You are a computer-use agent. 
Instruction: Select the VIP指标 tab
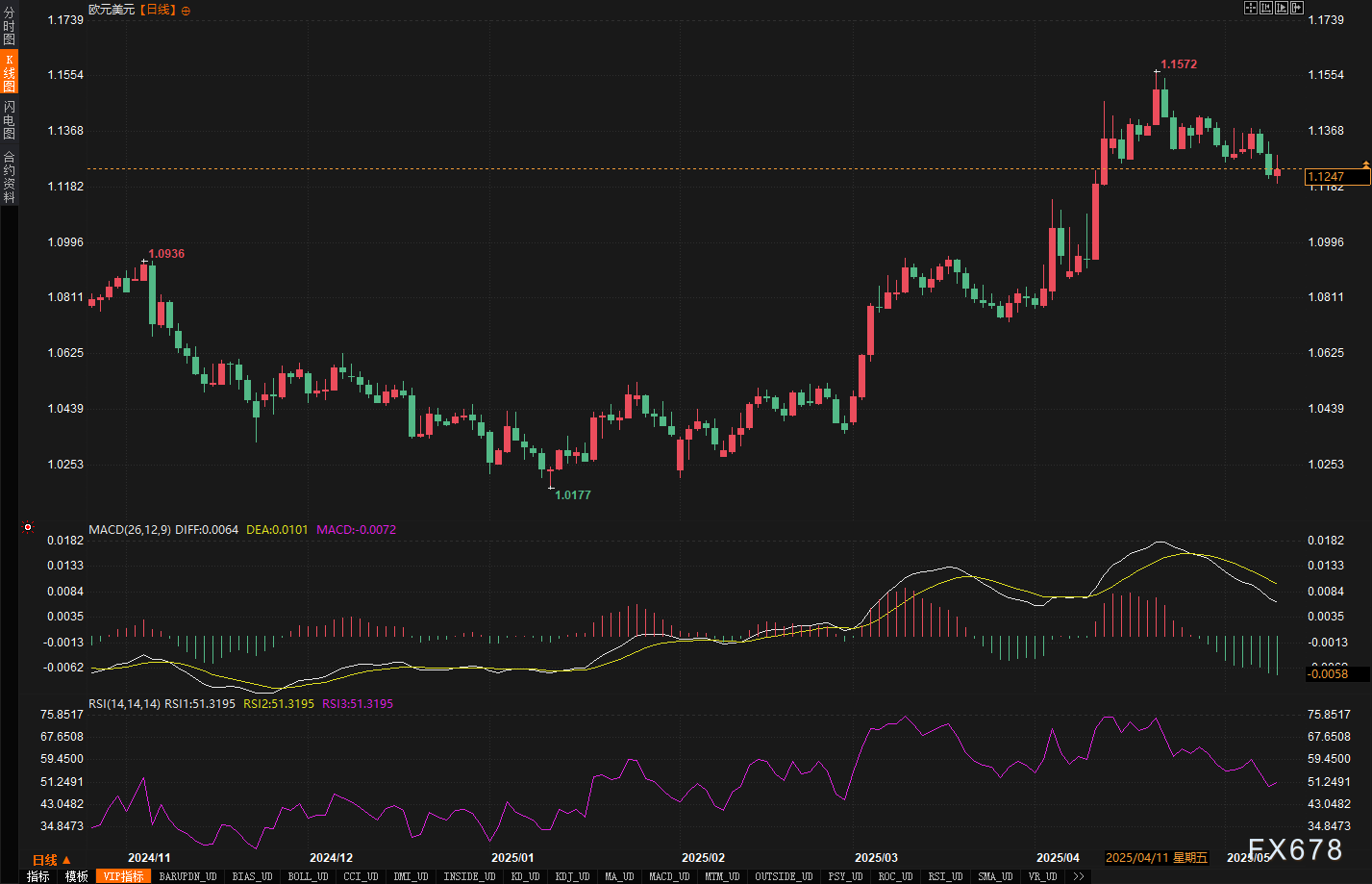click(x=123, y=876)
